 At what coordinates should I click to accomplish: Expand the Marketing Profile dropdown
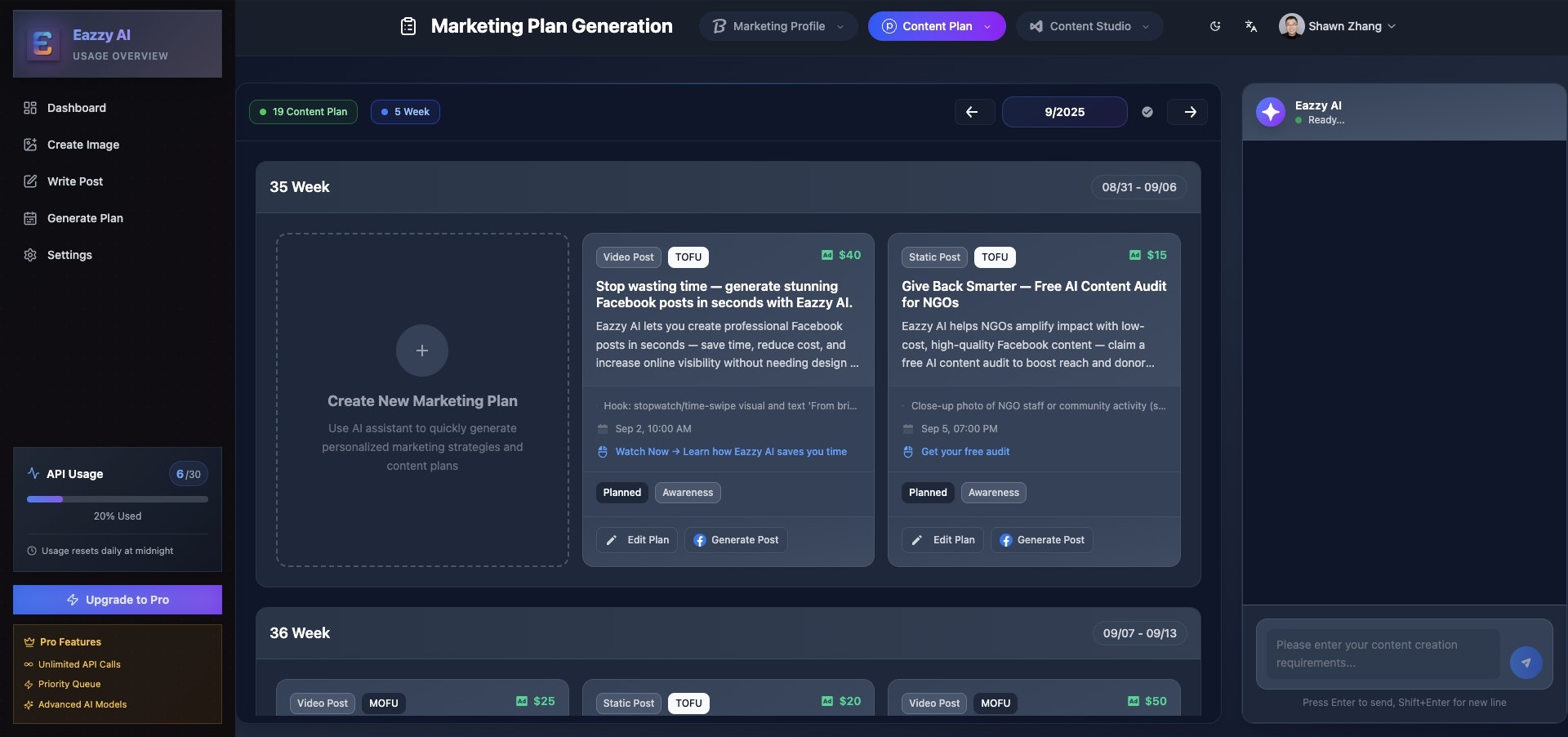[778, 26]
